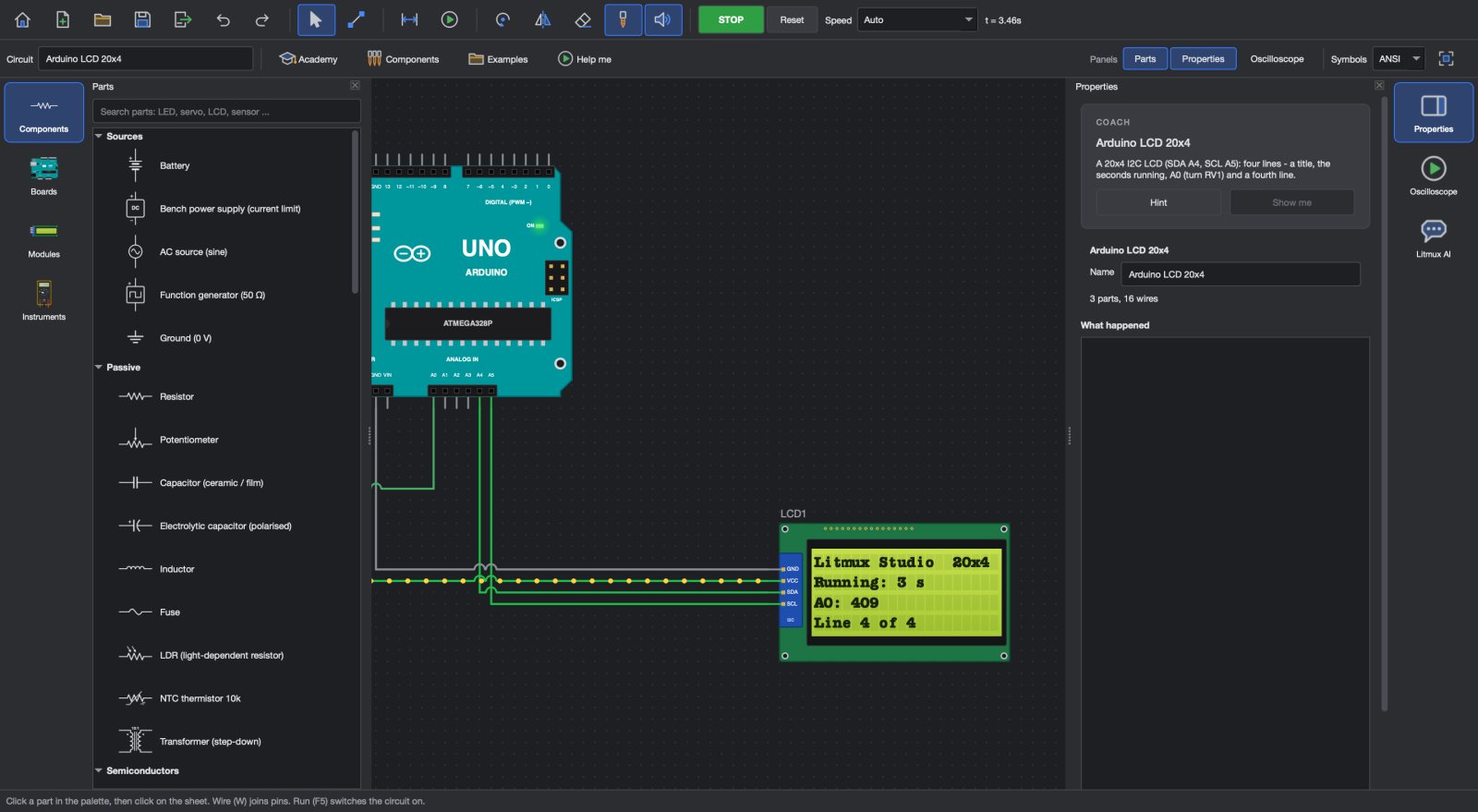Create a new circuit file
Image resolution: width=1478 pixels, height=812 pixels.
click(63, 19)
